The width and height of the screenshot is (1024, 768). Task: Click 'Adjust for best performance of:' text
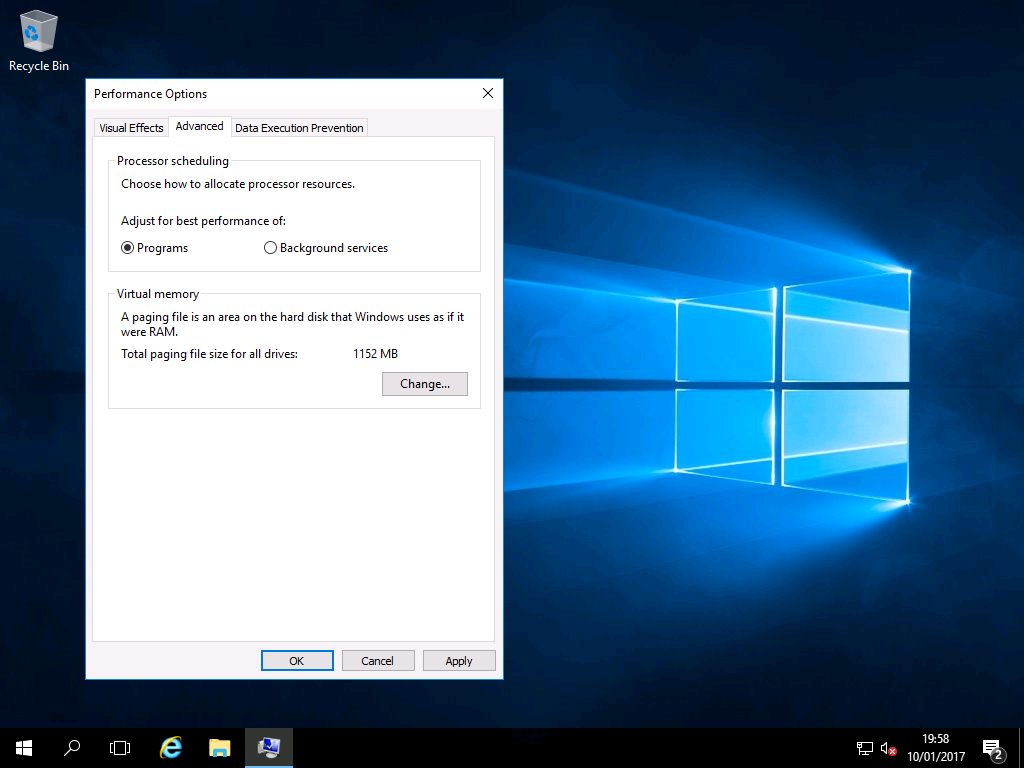tap(204, 221)
